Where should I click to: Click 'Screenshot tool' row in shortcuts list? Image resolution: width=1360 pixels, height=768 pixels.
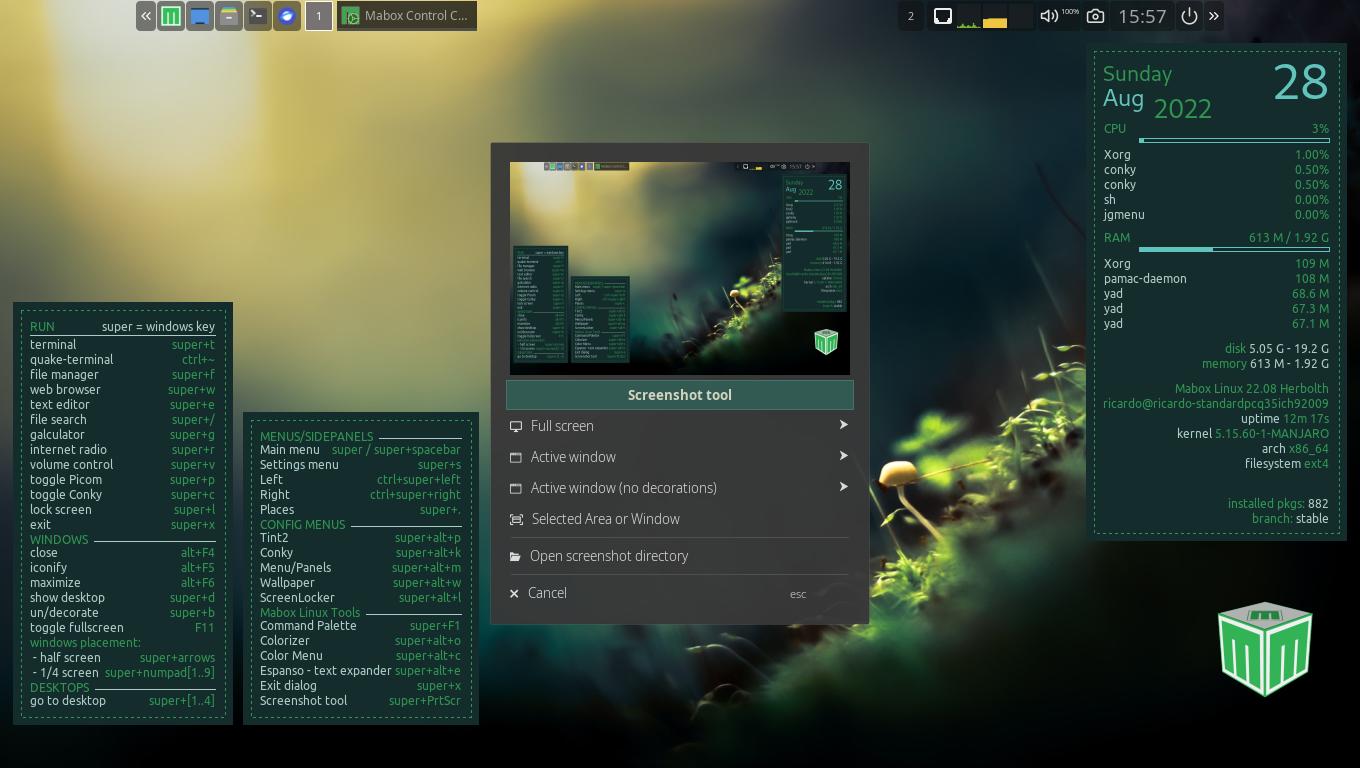click(360, 700)
